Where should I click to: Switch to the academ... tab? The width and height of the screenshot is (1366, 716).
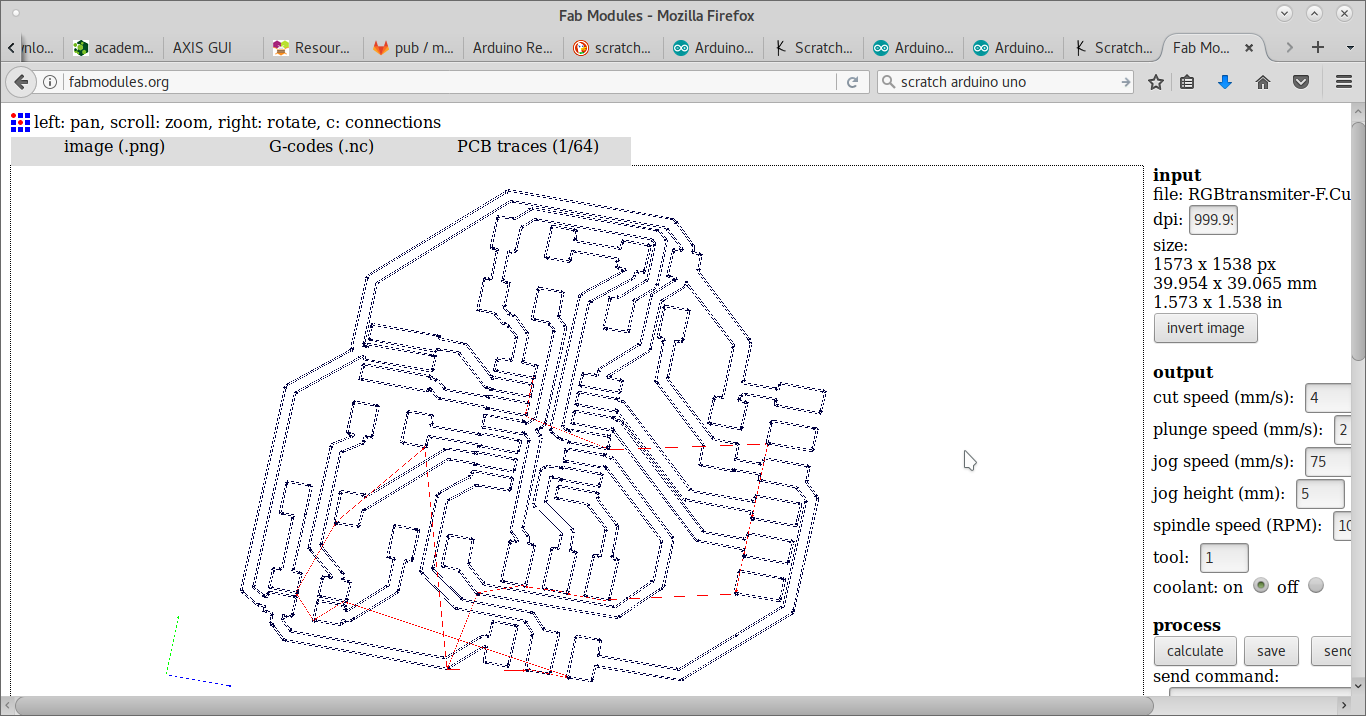point(113,47)
